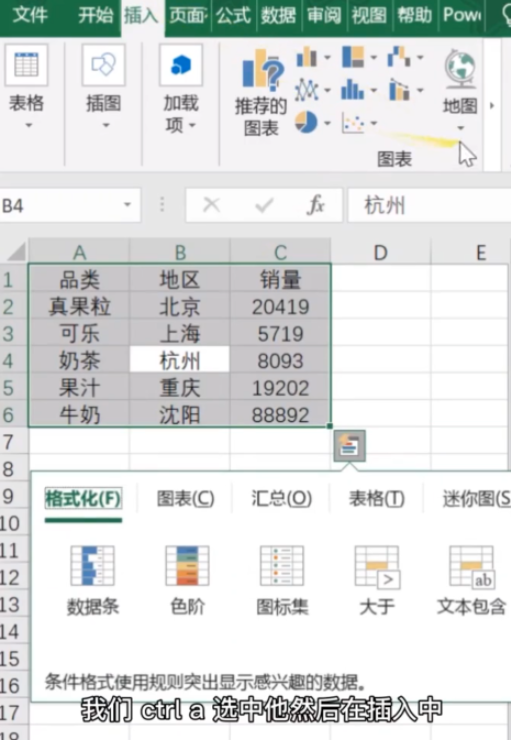Click the 加载项 add-ins icon
Image resolution: width=511 pixels, height=740 pixels.
coord(181,65)
